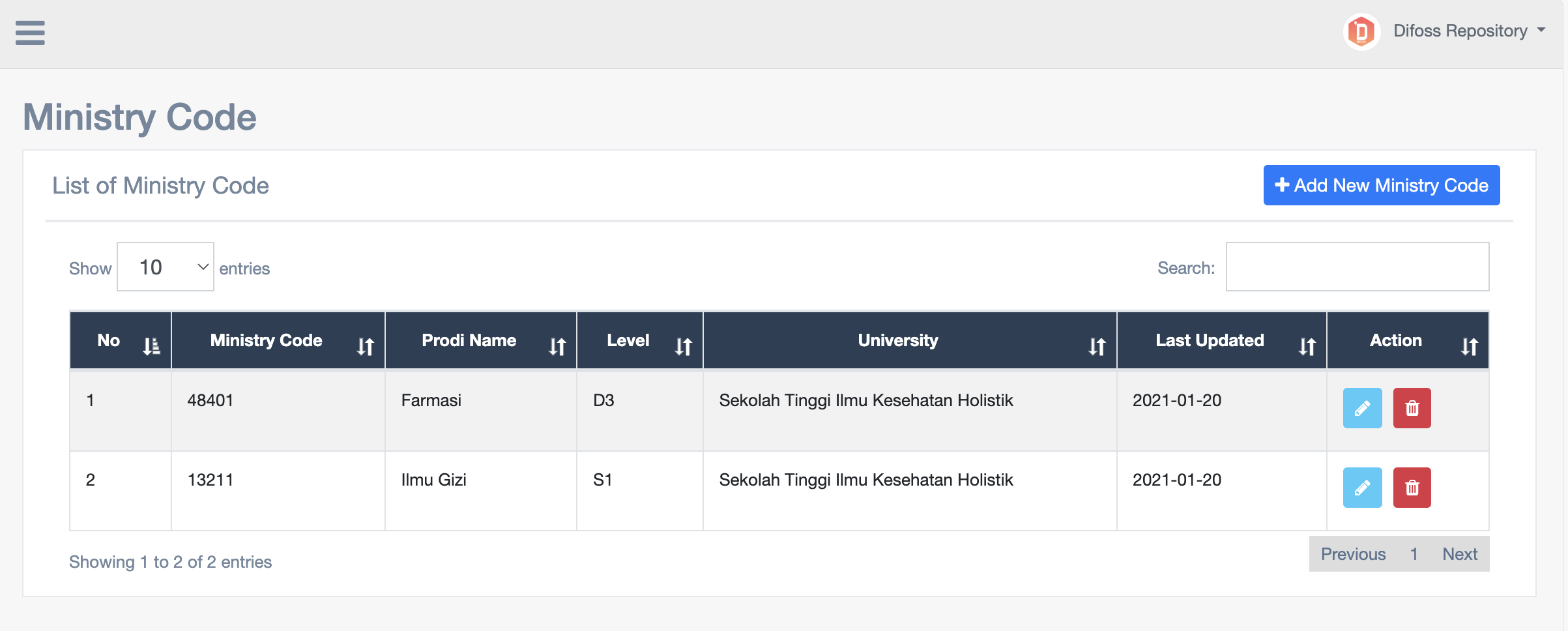Select page 1 in pagination
Screen dimensions: 1568x631
click(1414, 554)
